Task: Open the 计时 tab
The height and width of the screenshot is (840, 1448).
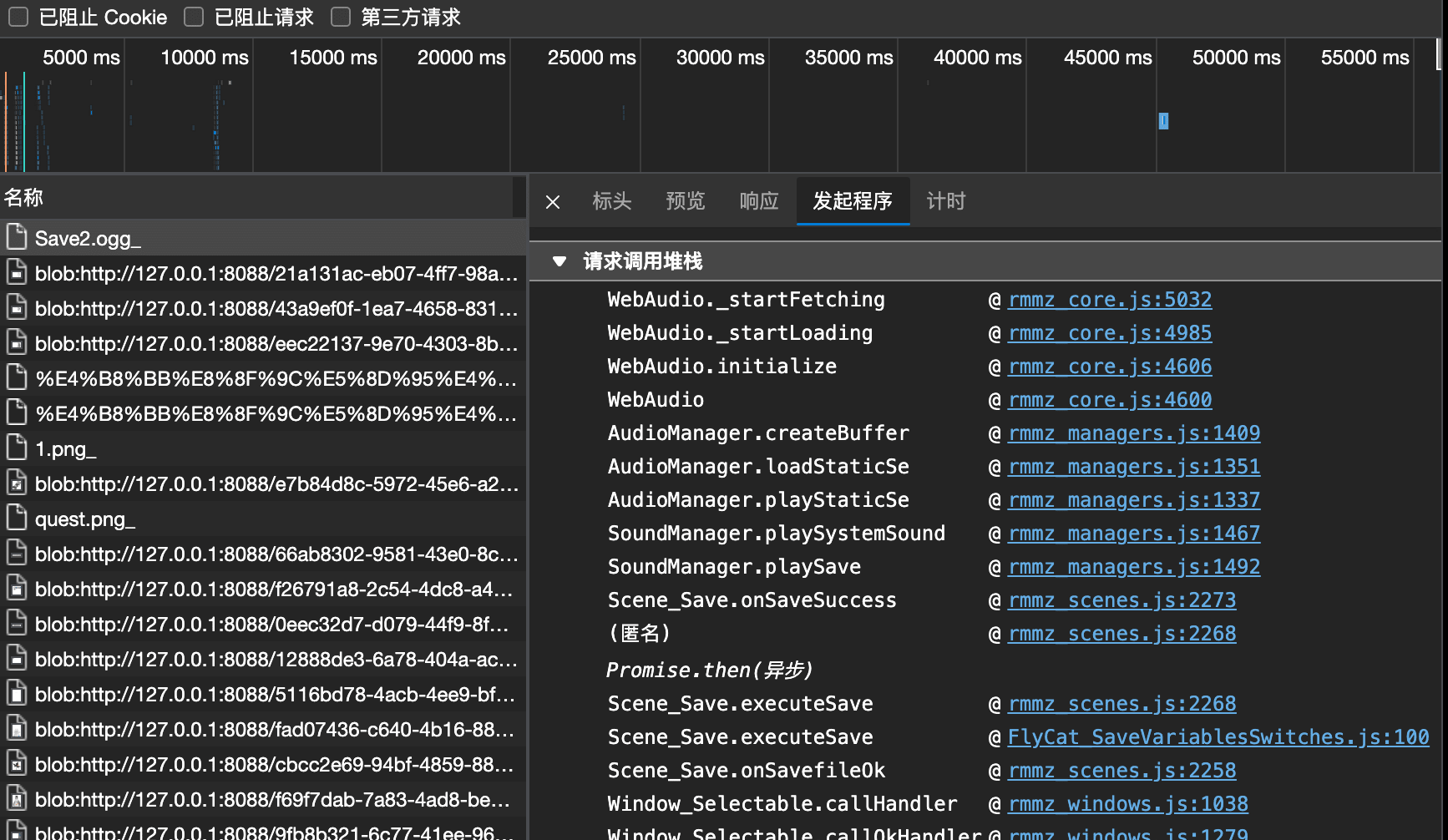Action: [946, 200]
